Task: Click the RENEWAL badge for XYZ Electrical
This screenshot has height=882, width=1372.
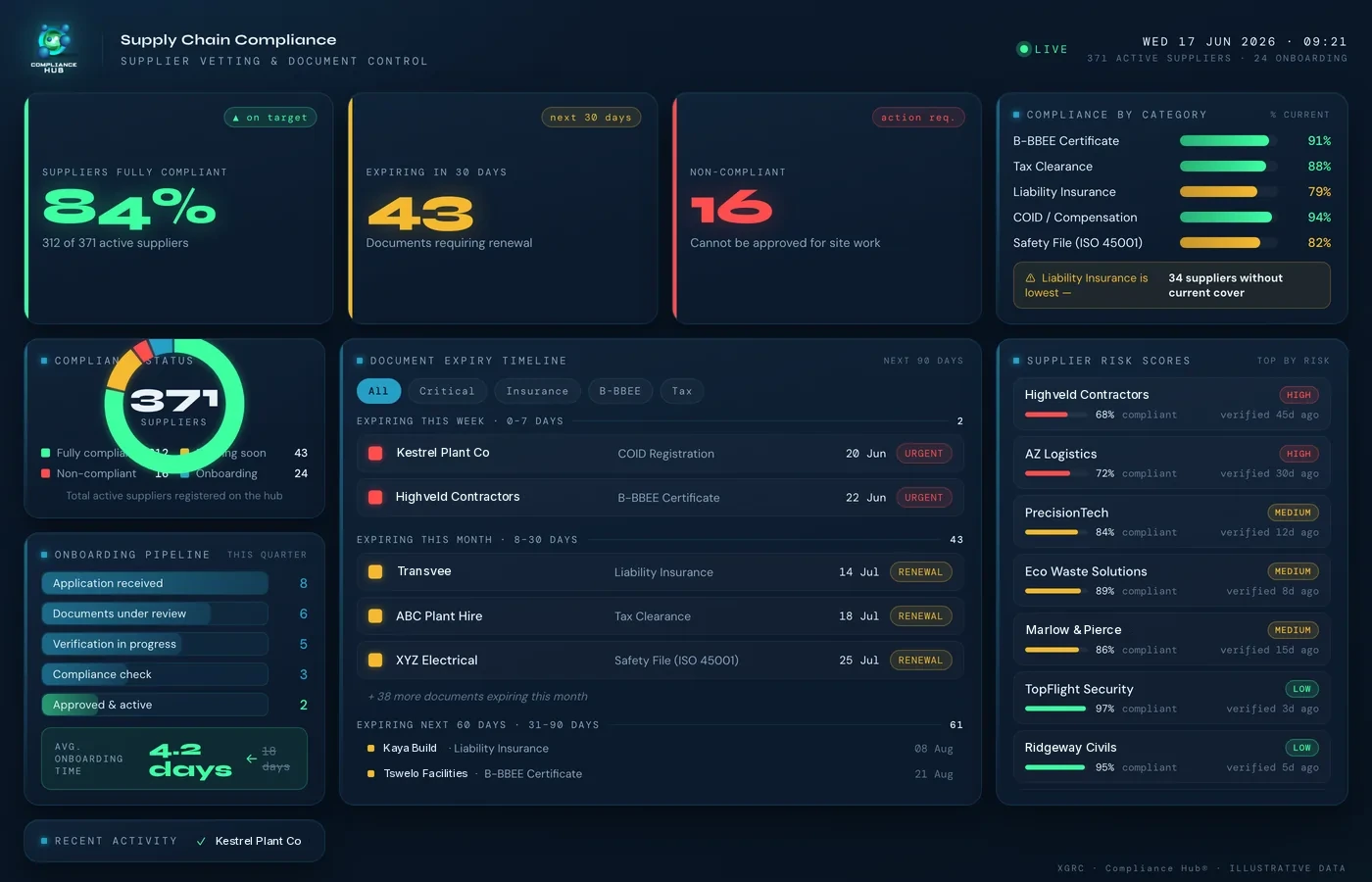Action: (x=920, y=661)
